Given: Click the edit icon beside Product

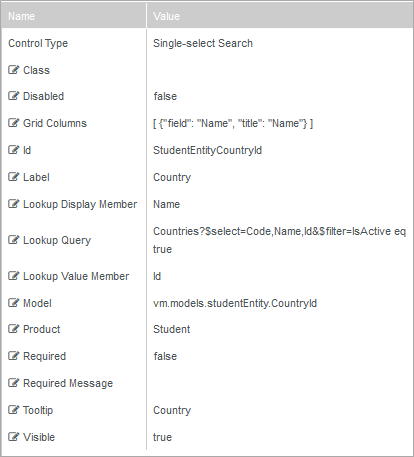Looking at the screenshot, I should tap(13, 329).
